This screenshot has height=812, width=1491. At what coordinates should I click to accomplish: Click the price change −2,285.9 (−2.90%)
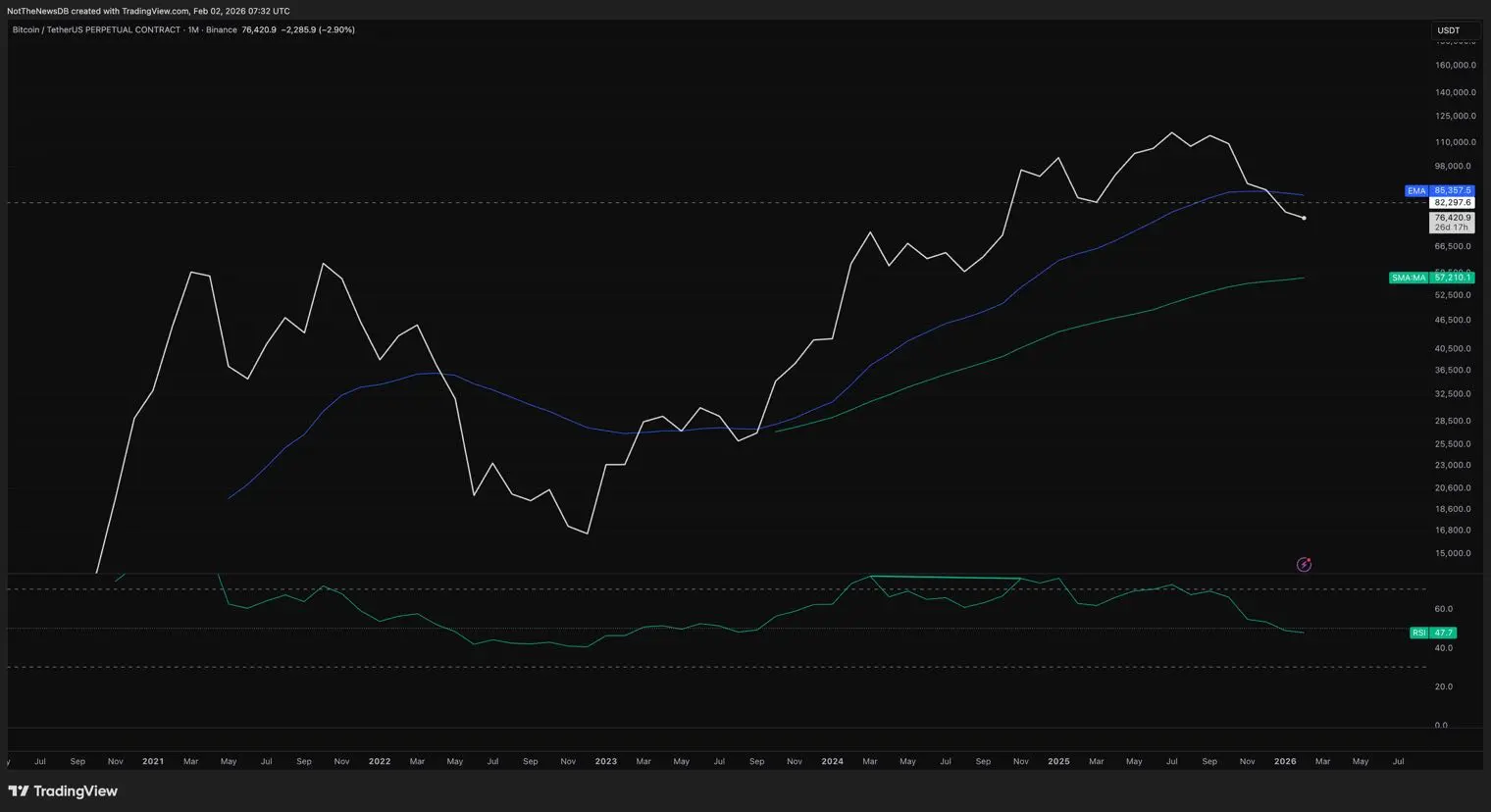318,30
